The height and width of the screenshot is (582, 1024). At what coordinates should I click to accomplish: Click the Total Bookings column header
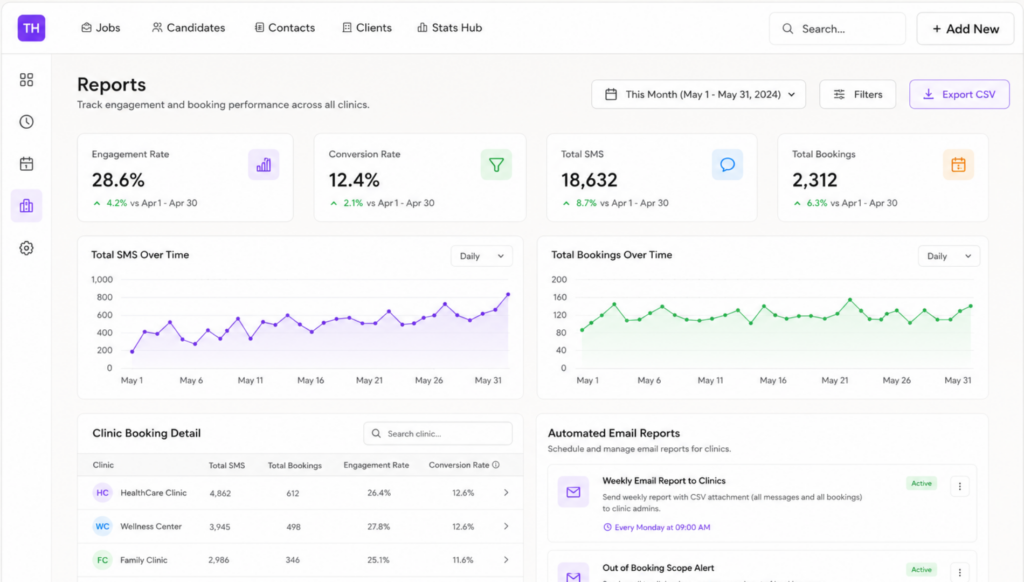[295, 465]
